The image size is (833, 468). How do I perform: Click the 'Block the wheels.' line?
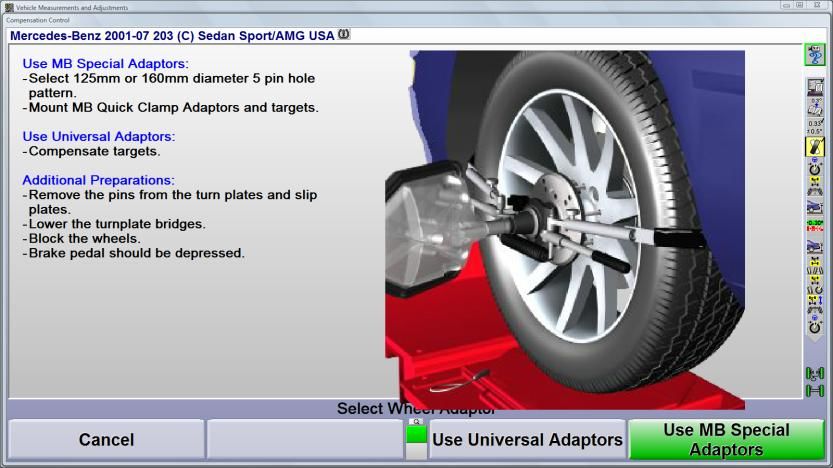click(x=81, y=239)
